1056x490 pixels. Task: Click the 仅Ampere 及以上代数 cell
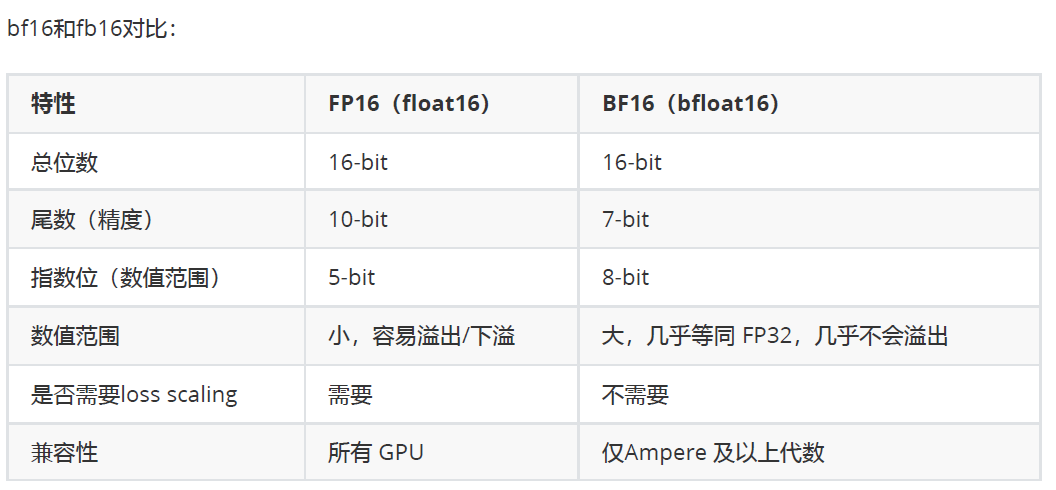(810, 452)
